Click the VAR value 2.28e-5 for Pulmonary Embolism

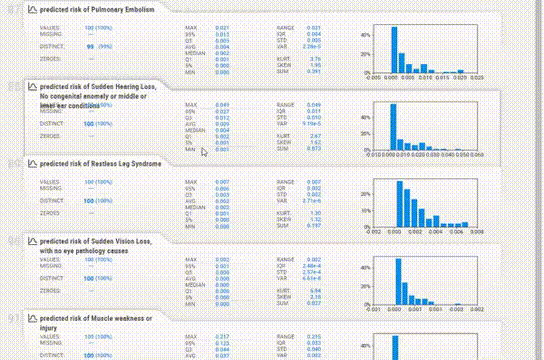pyautogui.click(x=312, y=46)
